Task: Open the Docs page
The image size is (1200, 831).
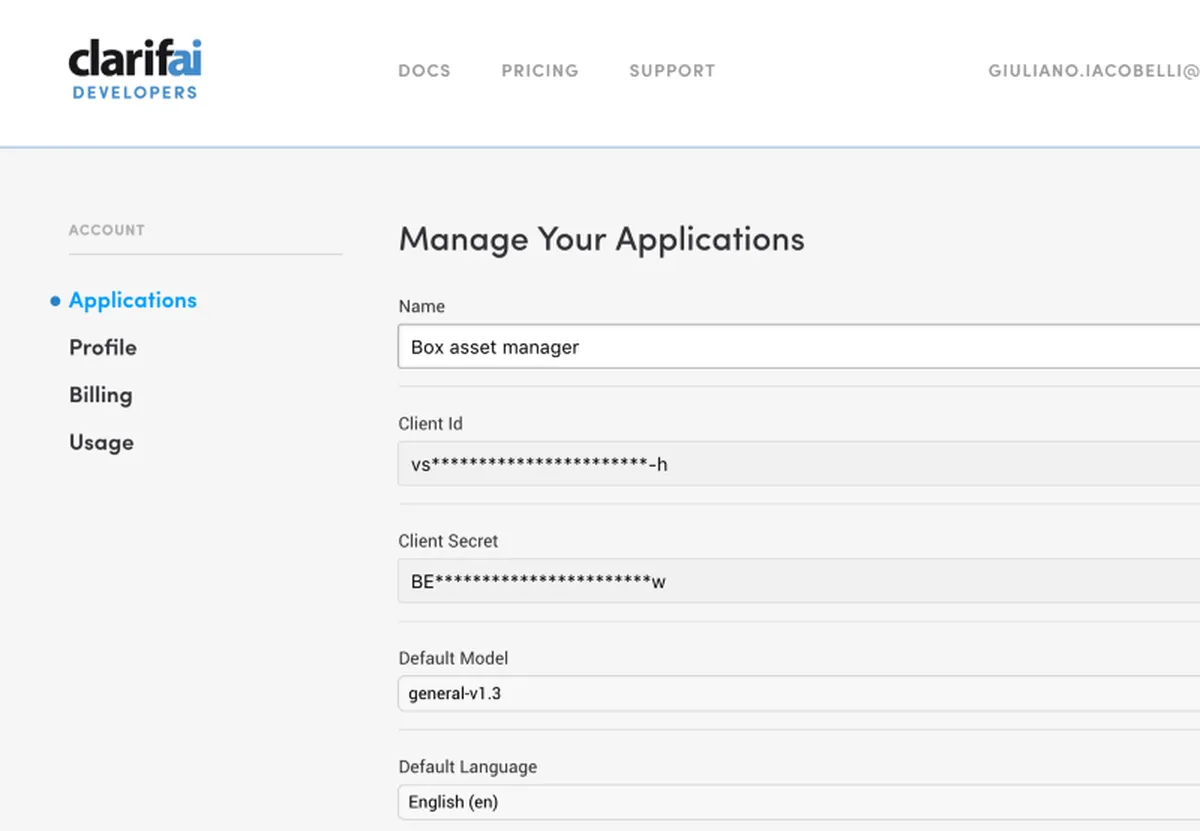Action: 424,71
